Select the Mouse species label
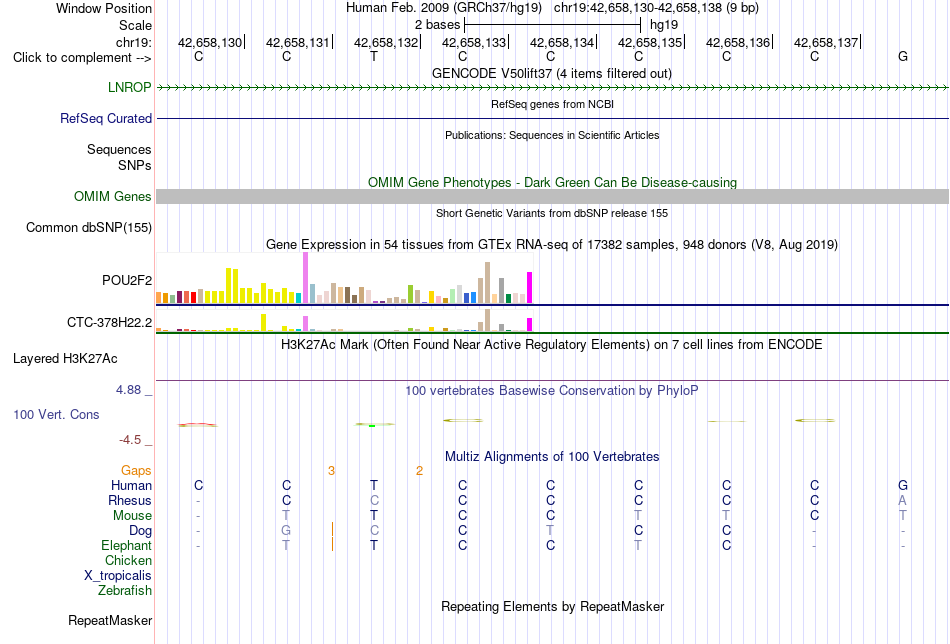Image resolution: width=950 pixels, height=644 pixels. 132,516
